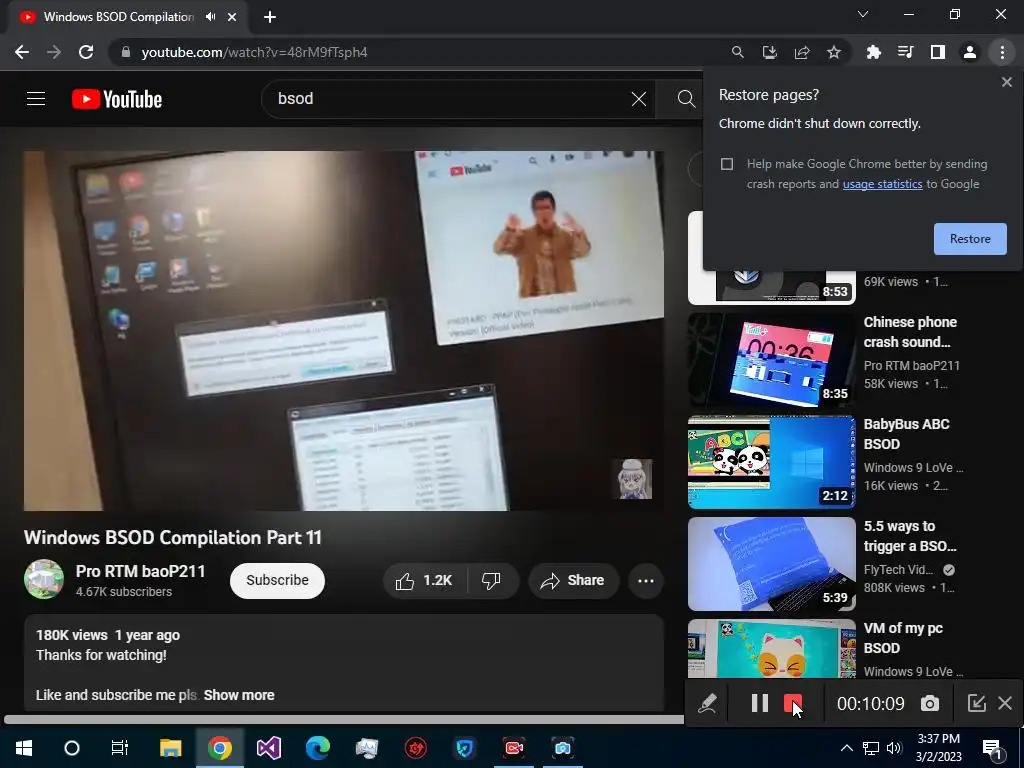1024x768 pixels.
Task: Open Visual Studio from taskbar
Action: point(268,748)
